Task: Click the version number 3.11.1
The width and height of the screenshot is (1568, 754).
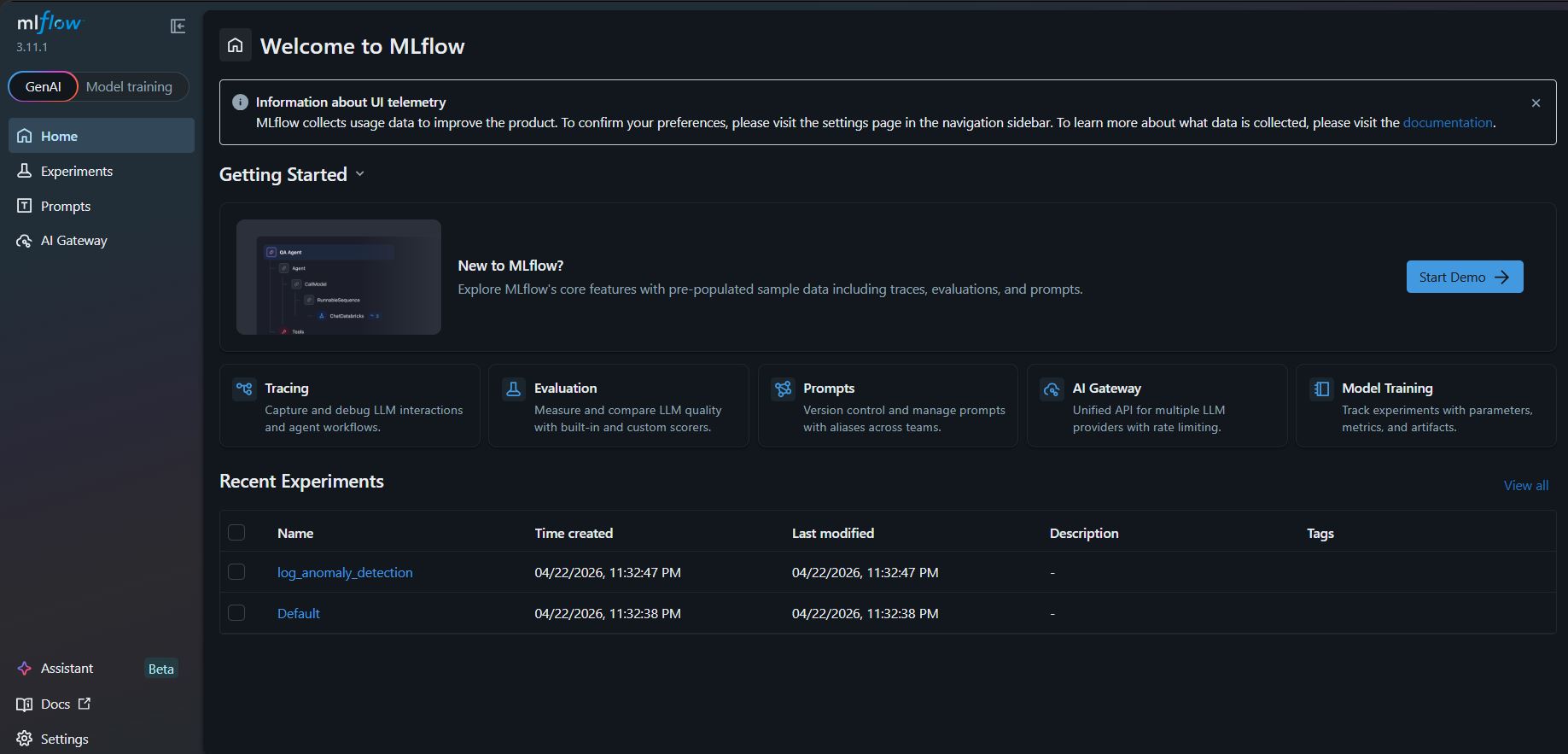Action: [32, 47]
